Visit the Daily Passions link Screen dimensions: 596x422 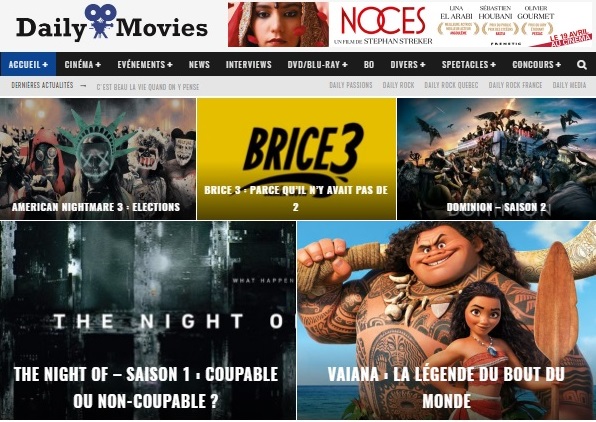351,85
